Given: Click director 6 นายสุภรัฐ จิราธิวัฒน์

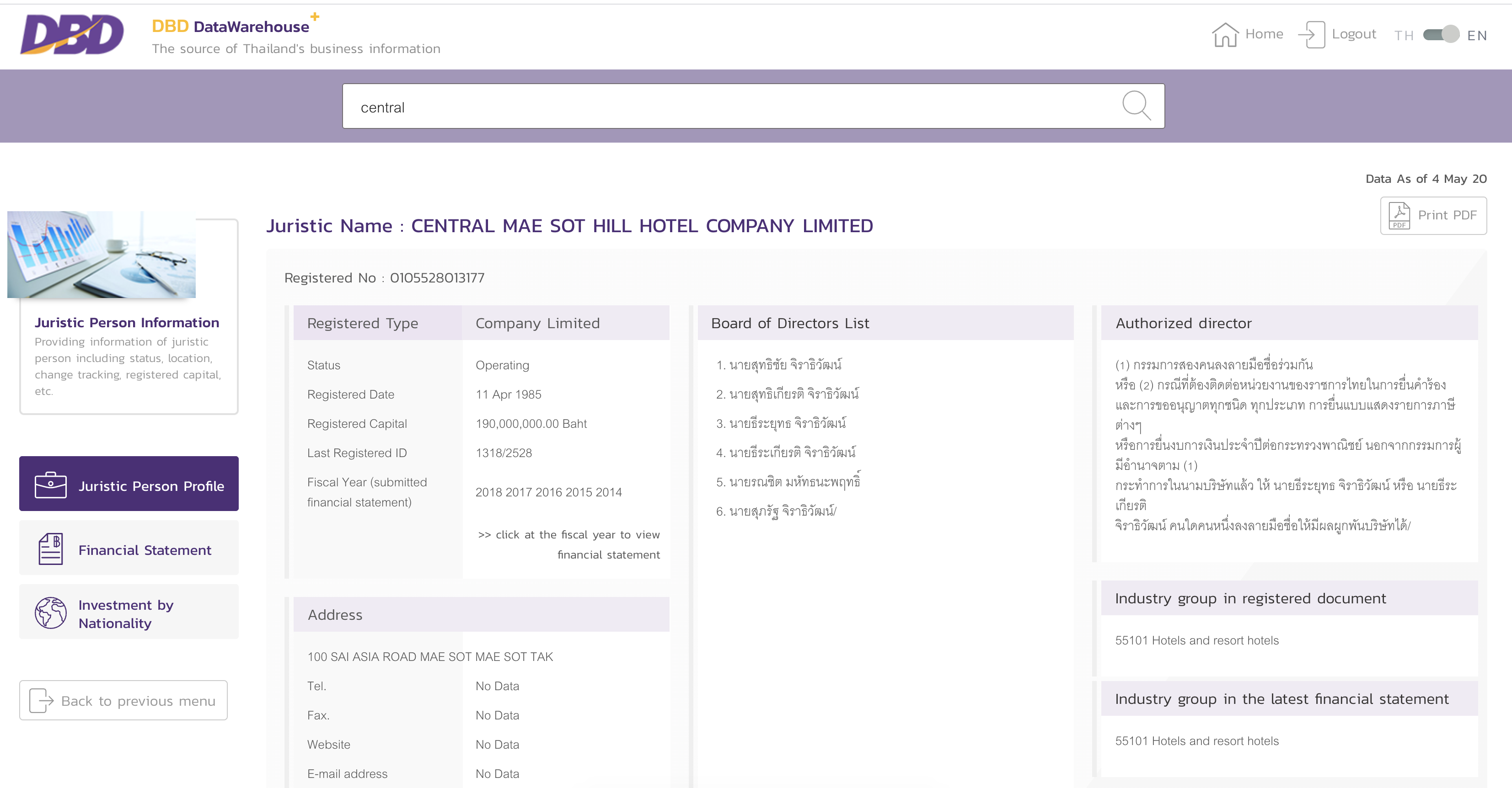Looking at the screenshot, I should click(776, 511).
